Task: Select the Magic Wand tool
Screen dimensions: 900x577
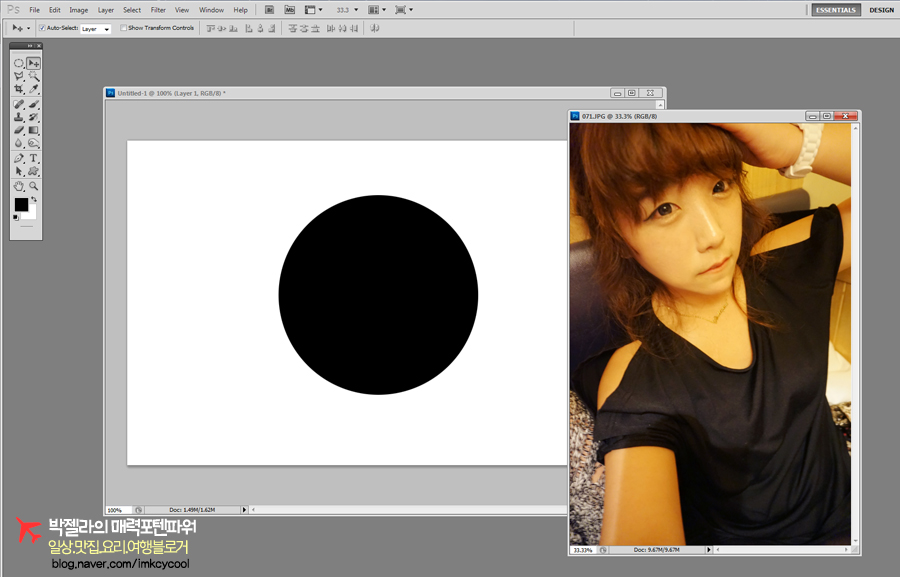Action: point(34,76)
